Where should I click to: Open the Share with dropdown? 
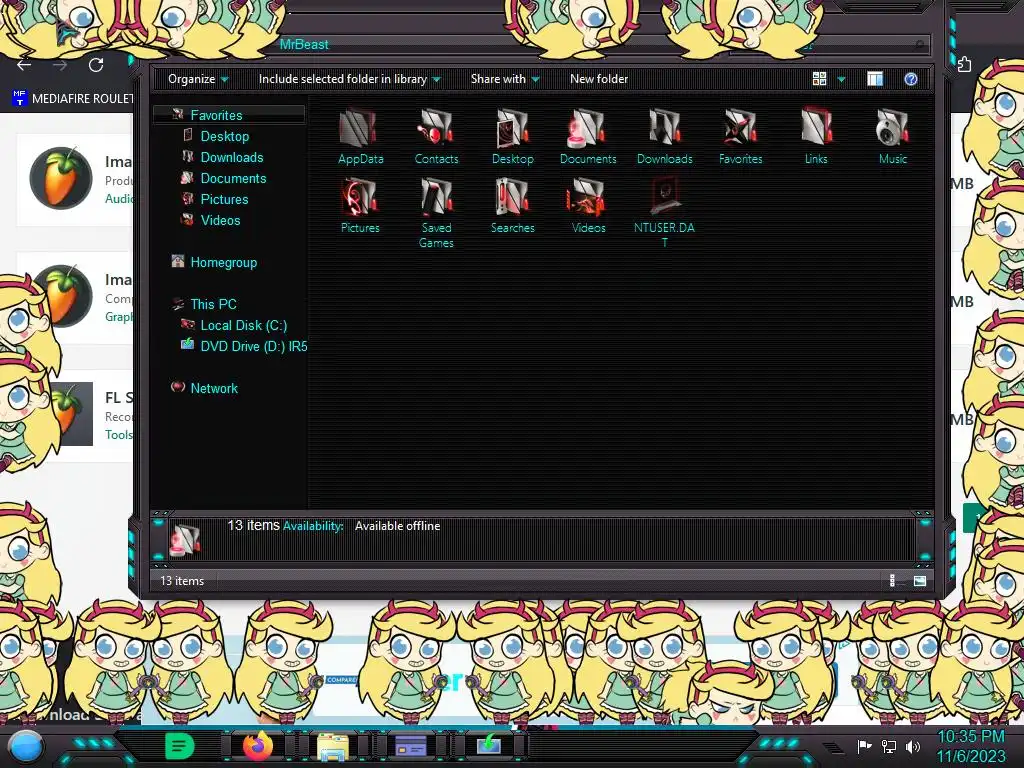(505, 79)
